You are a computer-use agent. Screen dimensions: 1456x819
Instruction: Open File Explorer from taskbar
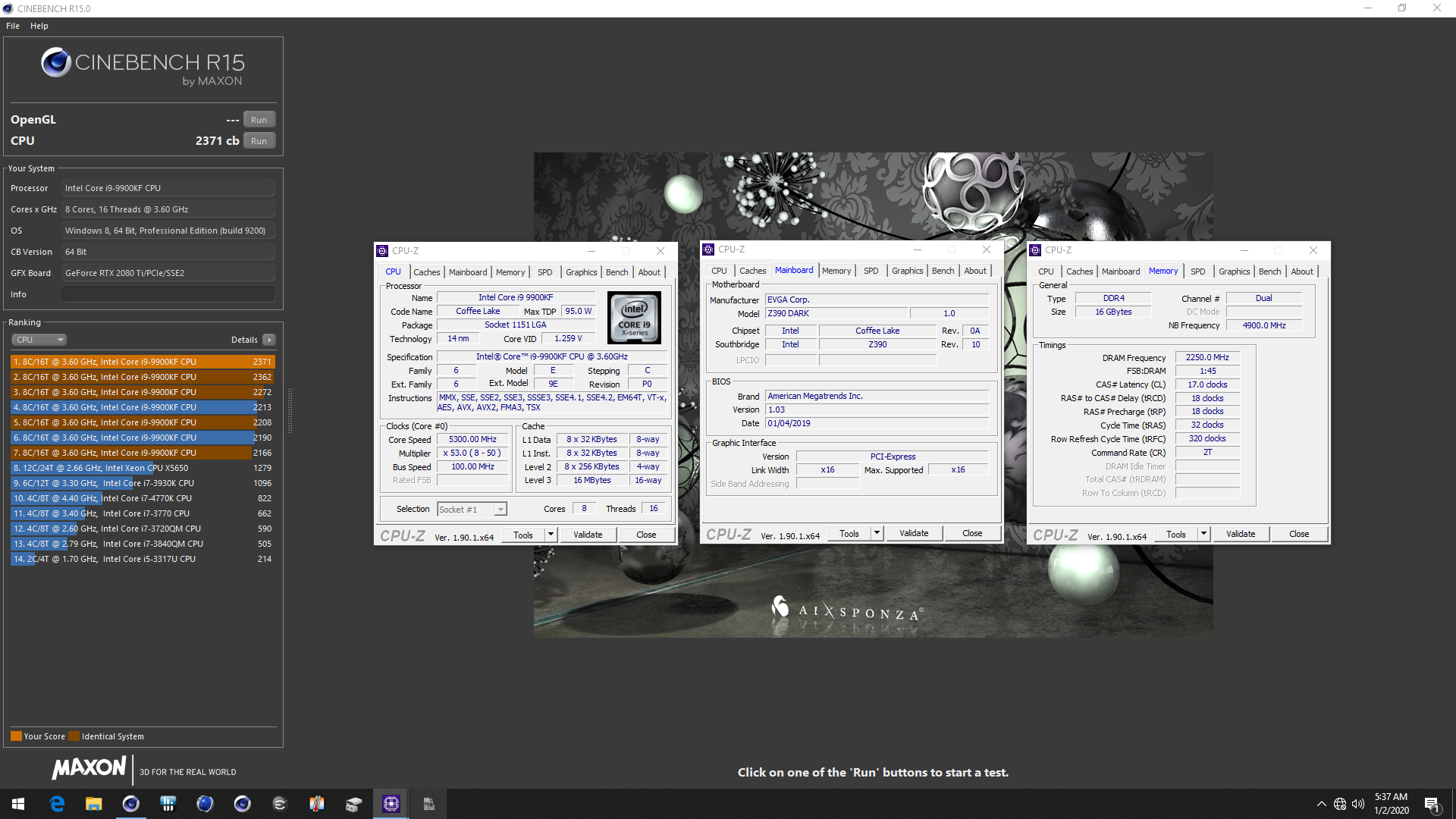pyautogui.click(x=93, y=804)
